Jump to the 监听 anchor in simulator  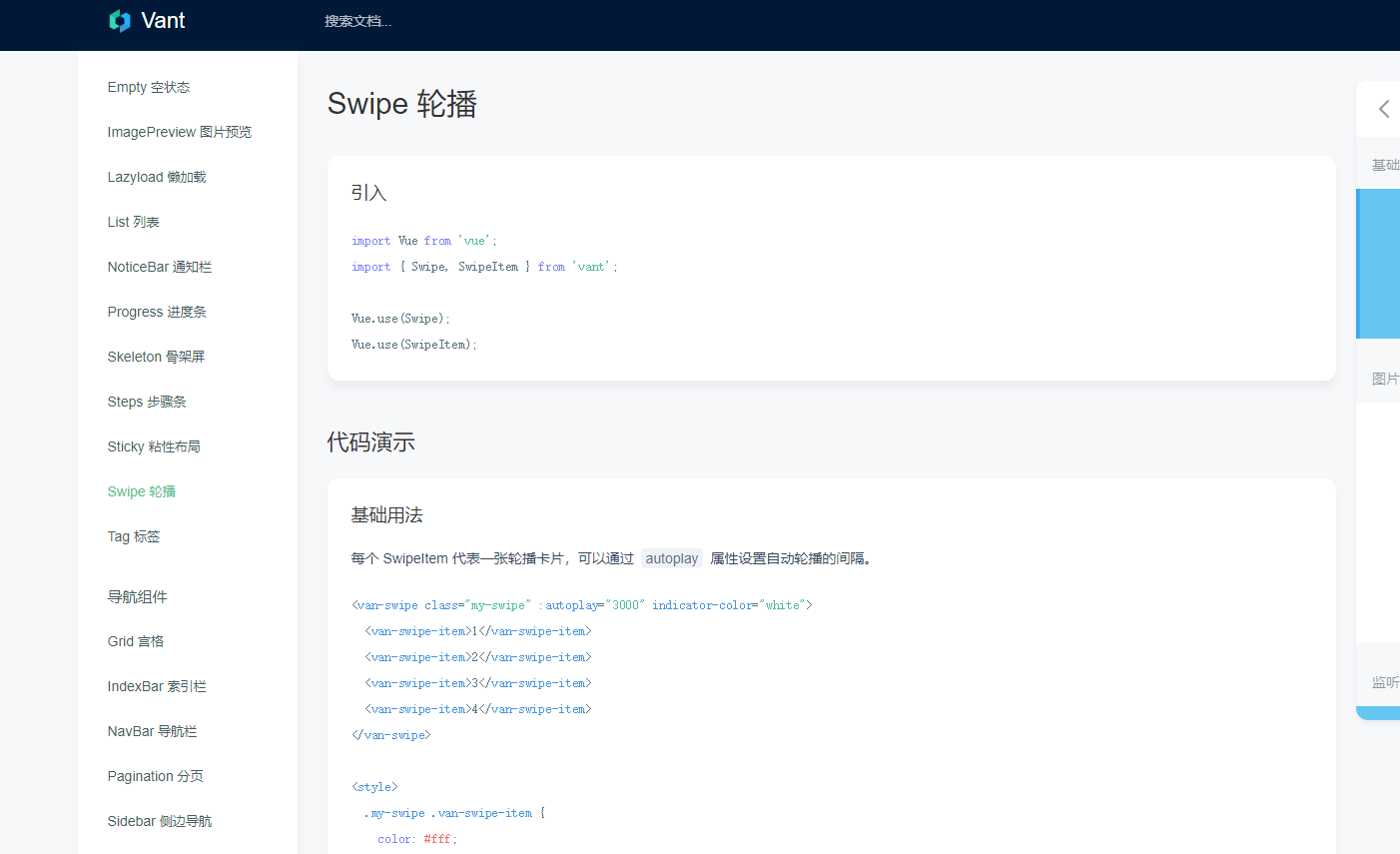[1386, 682]
